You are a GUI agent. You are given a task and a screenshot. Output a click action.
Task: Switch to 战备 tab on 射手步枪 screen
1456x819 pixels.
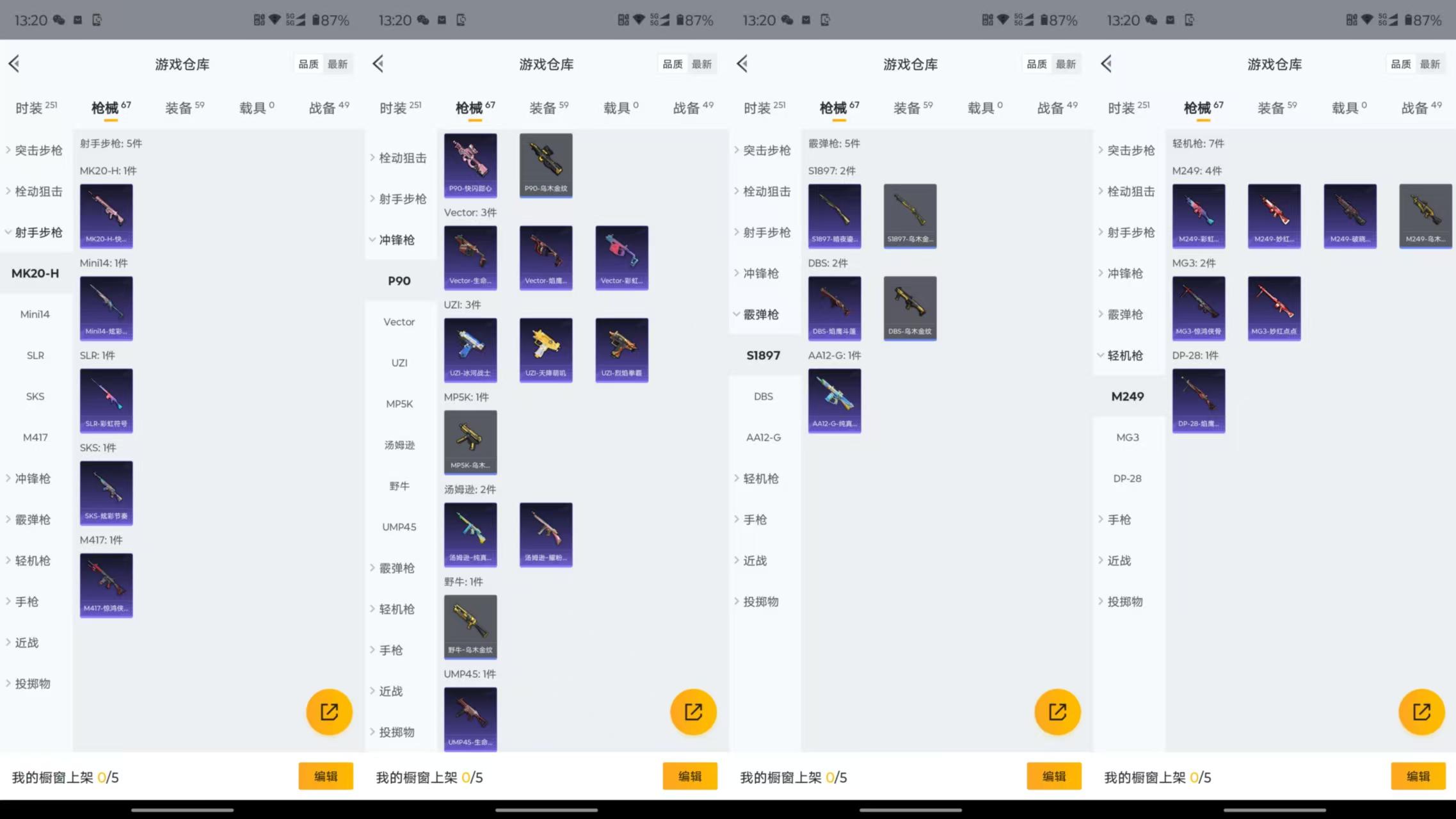pyautogui.click(x=329, y=108)
